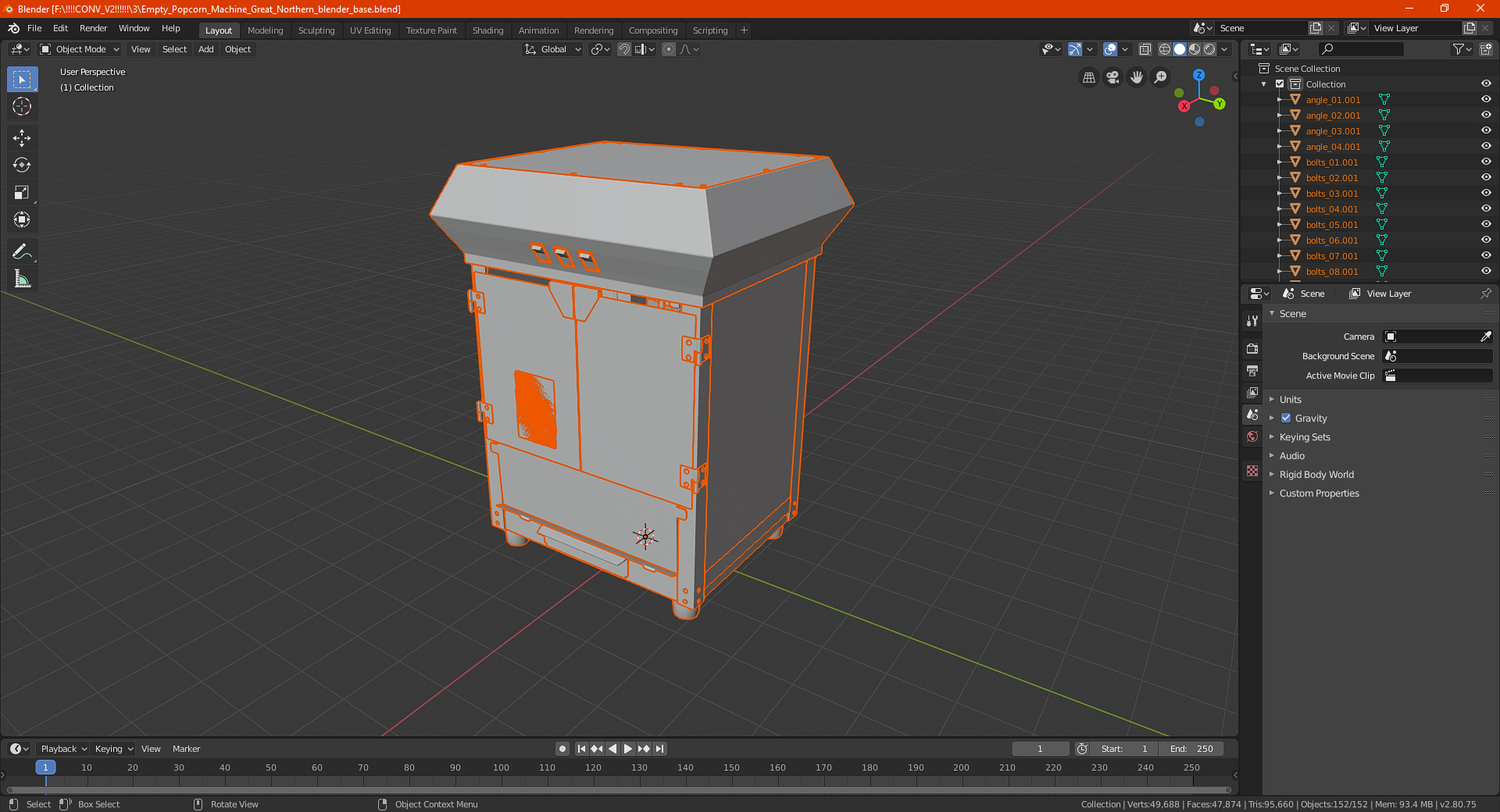Jump to timeline start button
This screenshot has height=812, width=1500.
pos(581,749)
